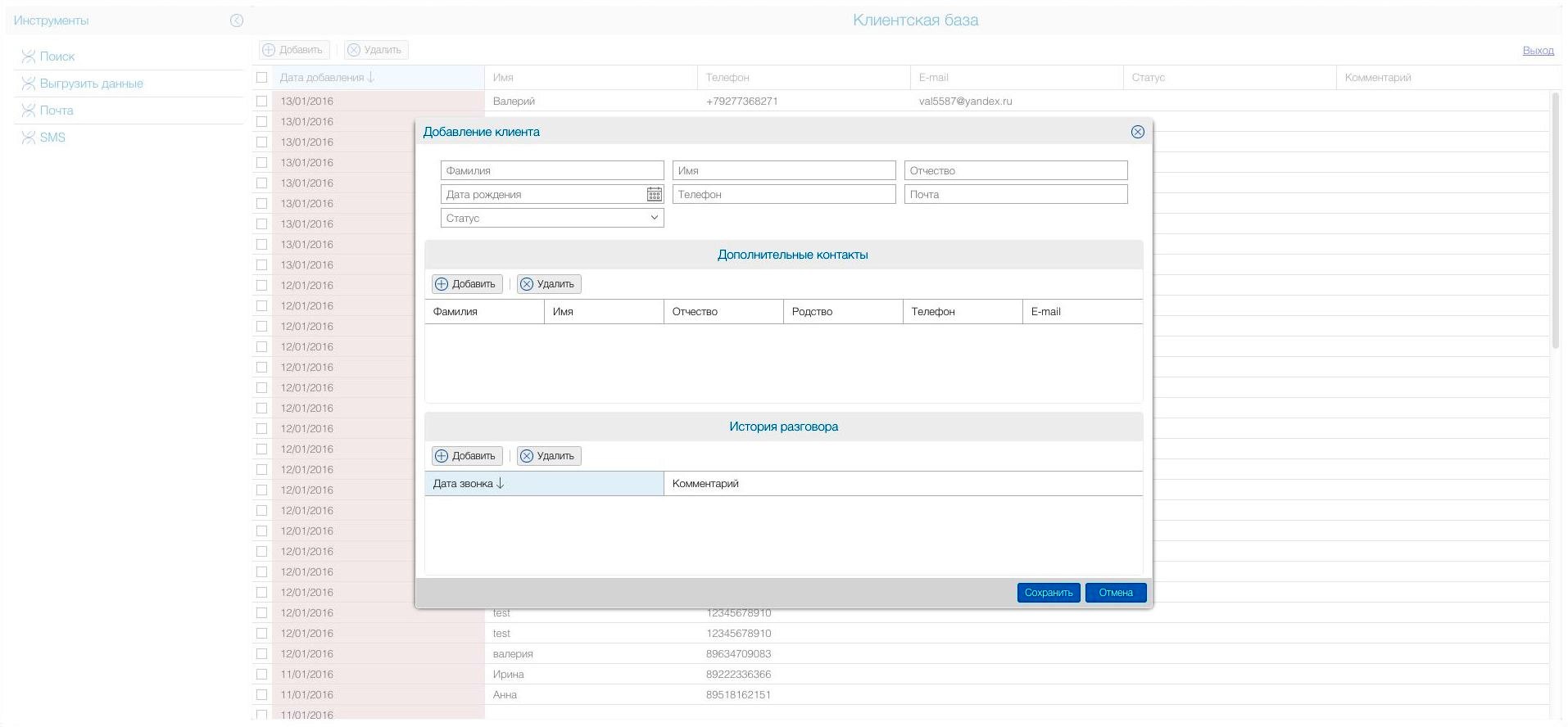Open the birth date calendar picker icon
The image size is (1568, 727).
(x=654, y=195)
